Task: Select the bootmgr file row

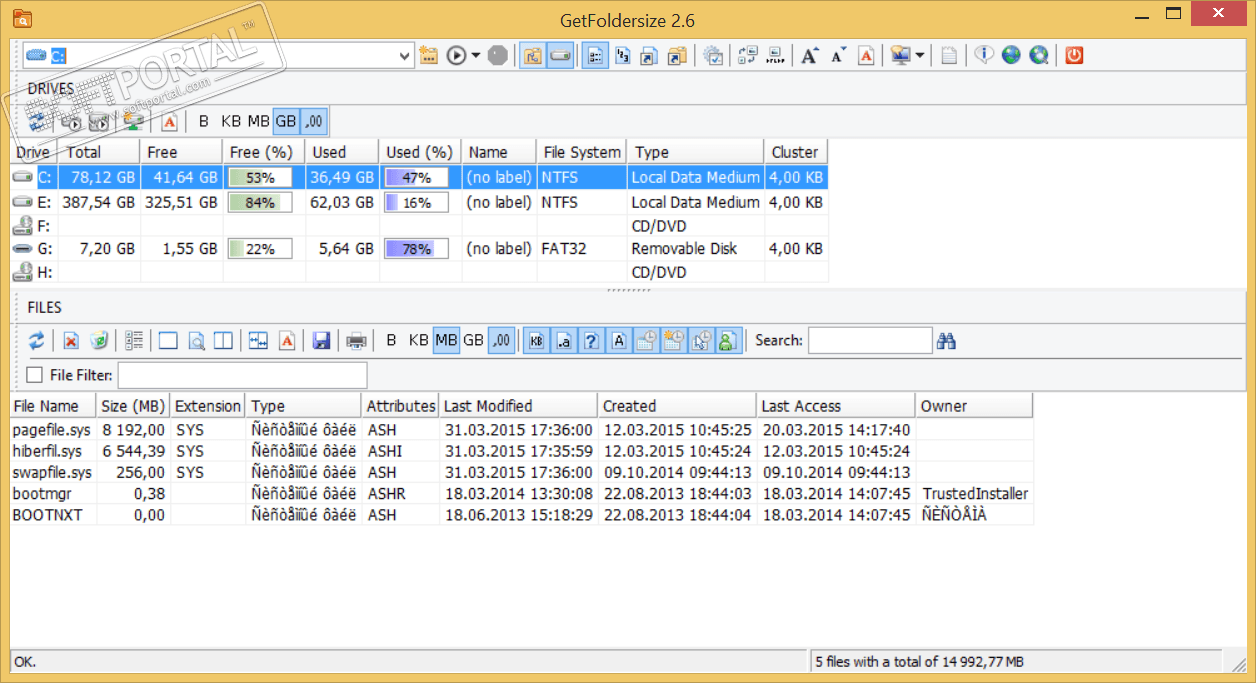Action: (x=522, y=493)
